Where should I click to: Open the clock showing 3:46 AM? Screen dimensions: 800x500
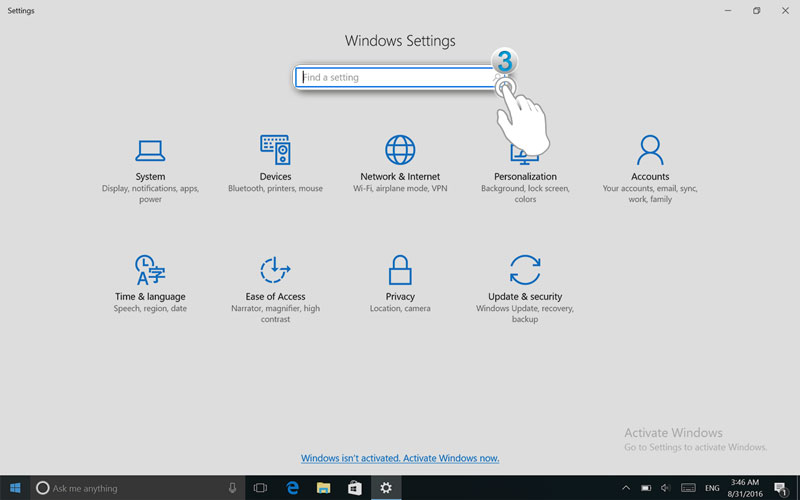[x=745, y=488]
